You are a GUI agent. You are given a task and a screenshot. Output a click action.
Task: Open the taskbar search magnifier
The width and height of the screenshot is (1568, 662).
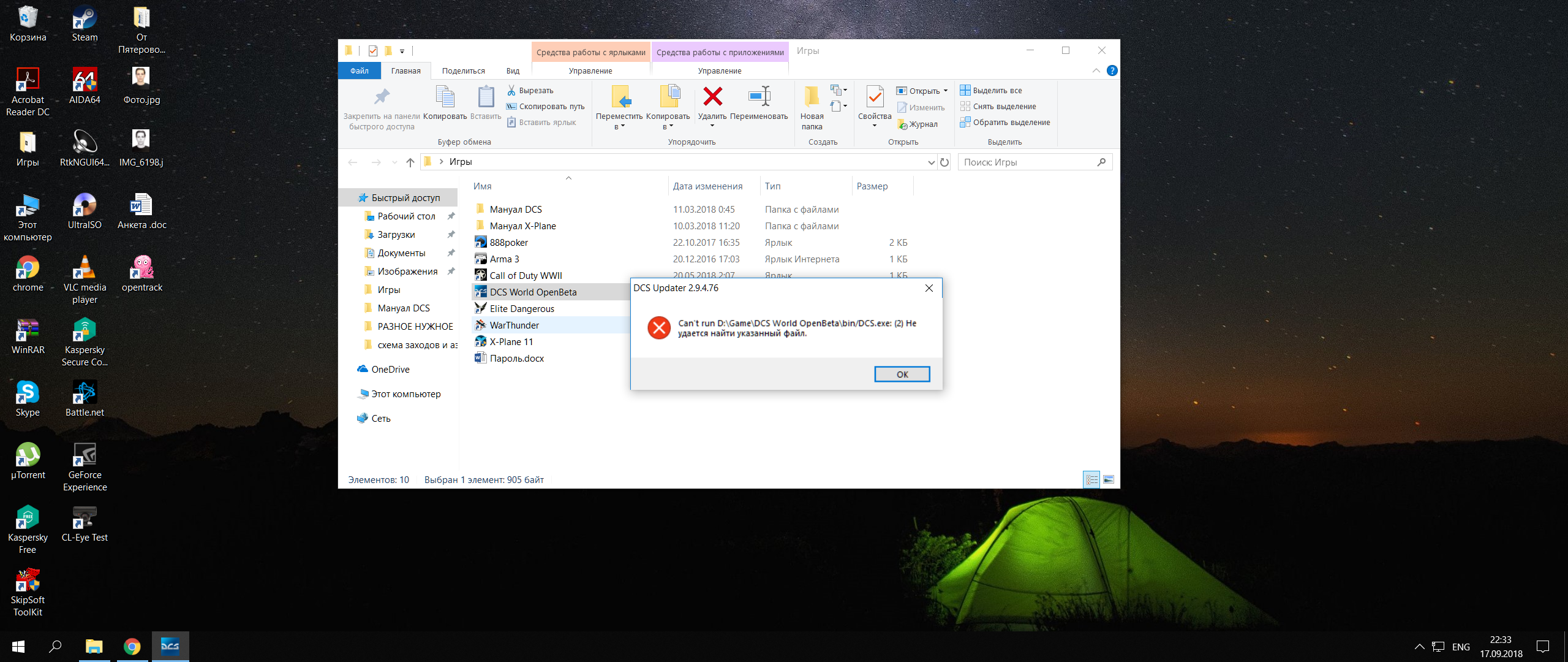[x=55, y=646]
